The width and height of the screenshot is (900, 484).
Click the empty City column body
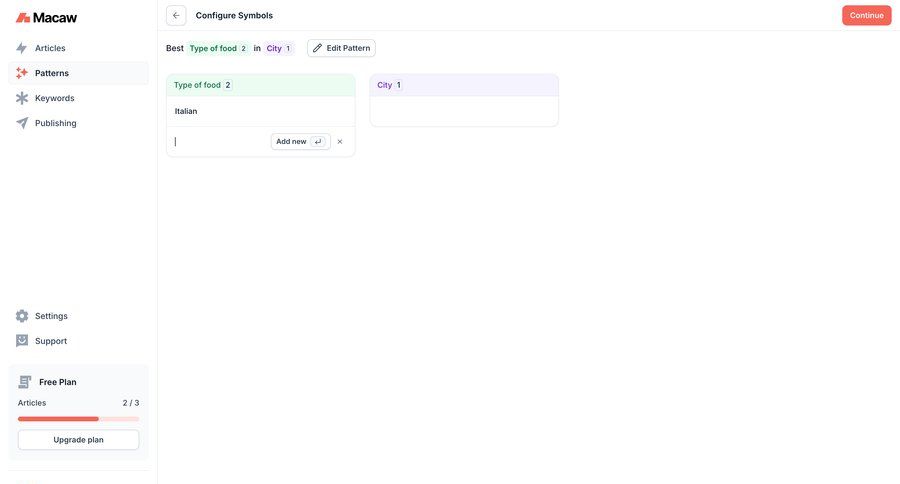(464, 111)
